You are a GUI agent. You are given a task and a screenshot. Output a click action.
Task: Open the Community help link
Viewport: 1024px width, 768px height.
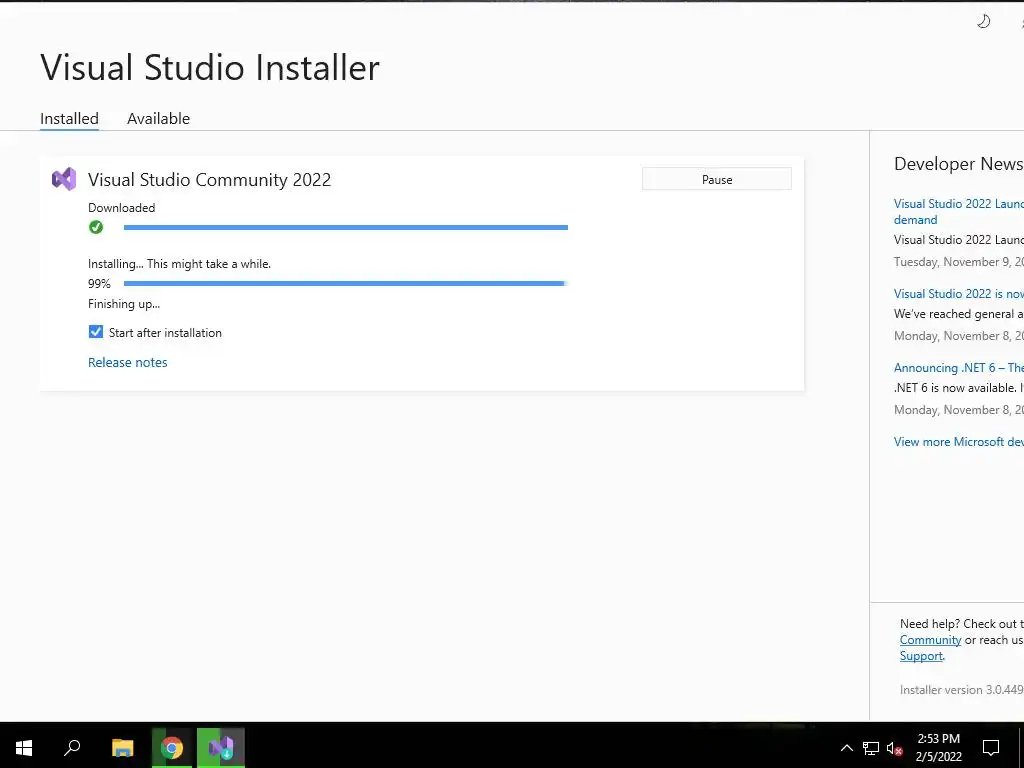(x=930, y=640)
